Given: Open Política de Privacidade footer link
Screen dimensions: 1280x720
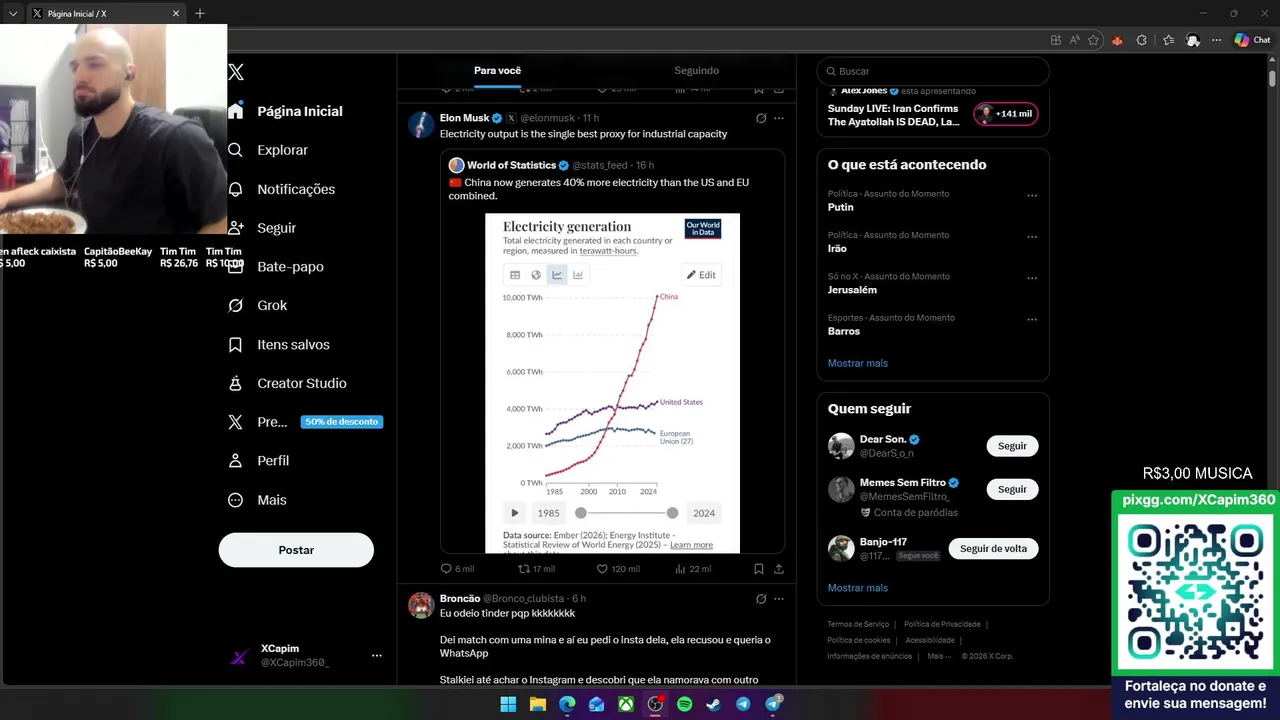Looking at the screenshot, I should point(942,624).
